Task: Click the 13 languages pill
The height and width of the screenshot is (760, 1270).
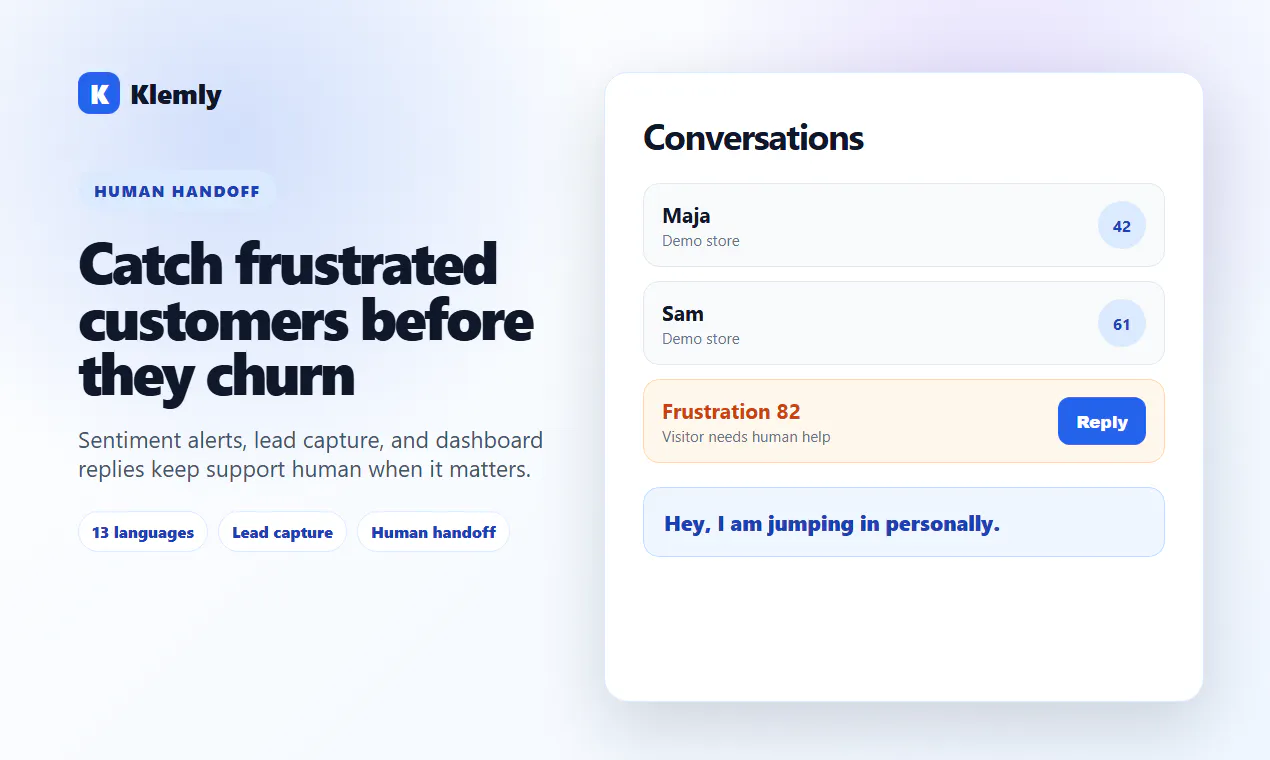Action: click(143, 532)
